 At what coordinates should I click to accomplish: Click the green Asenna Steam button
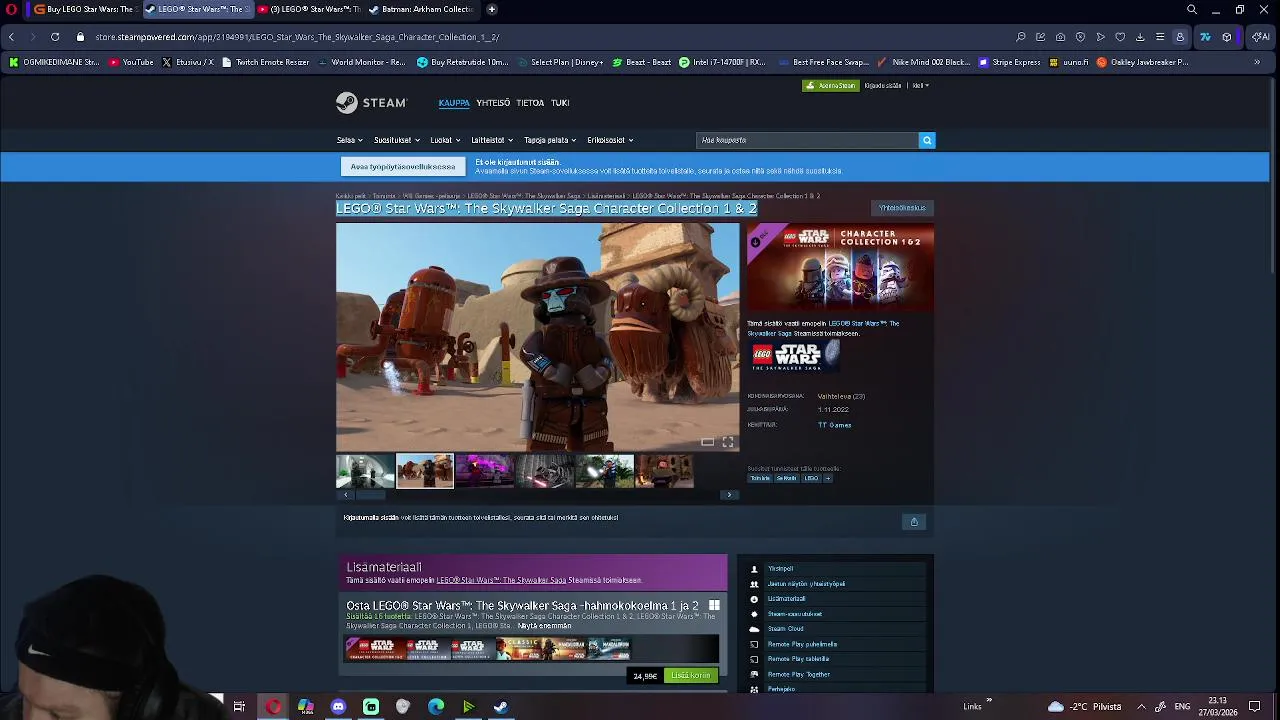[831, 86]
